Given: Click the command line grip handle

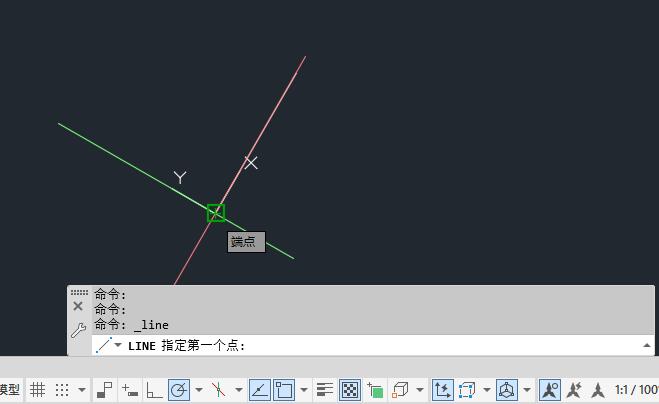Looking at the screenshot, I should click(x=79, y=292).
